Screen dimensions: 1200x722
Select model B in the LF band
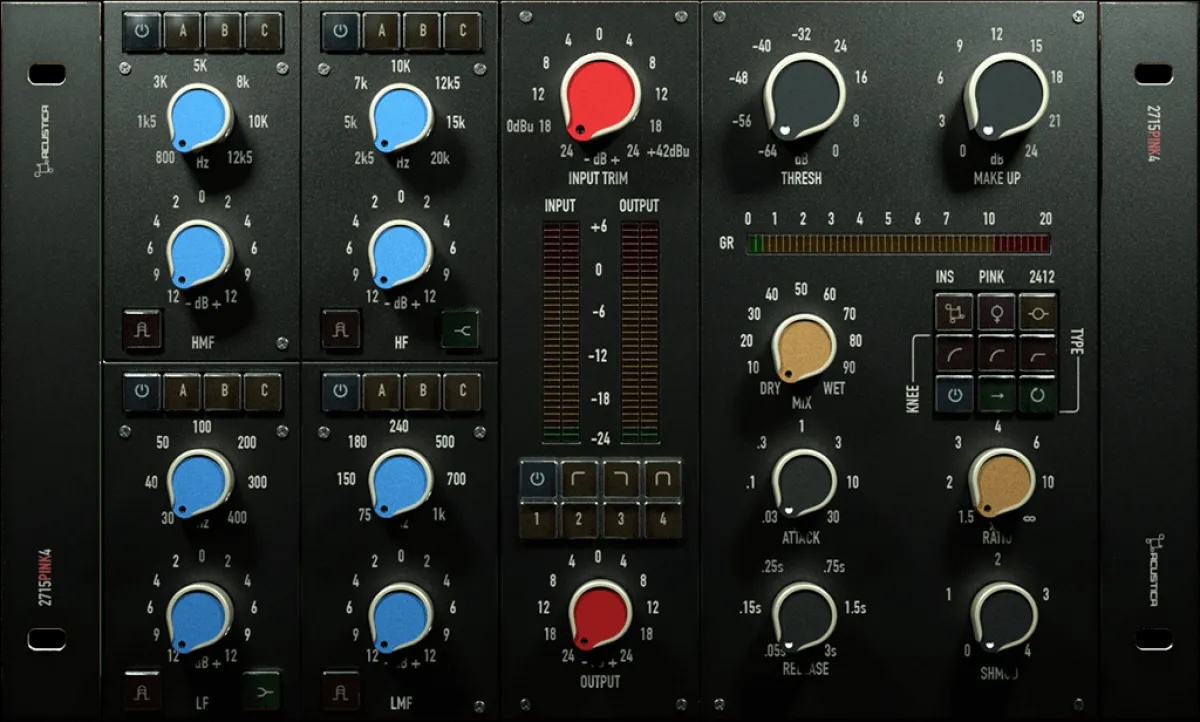224,391
